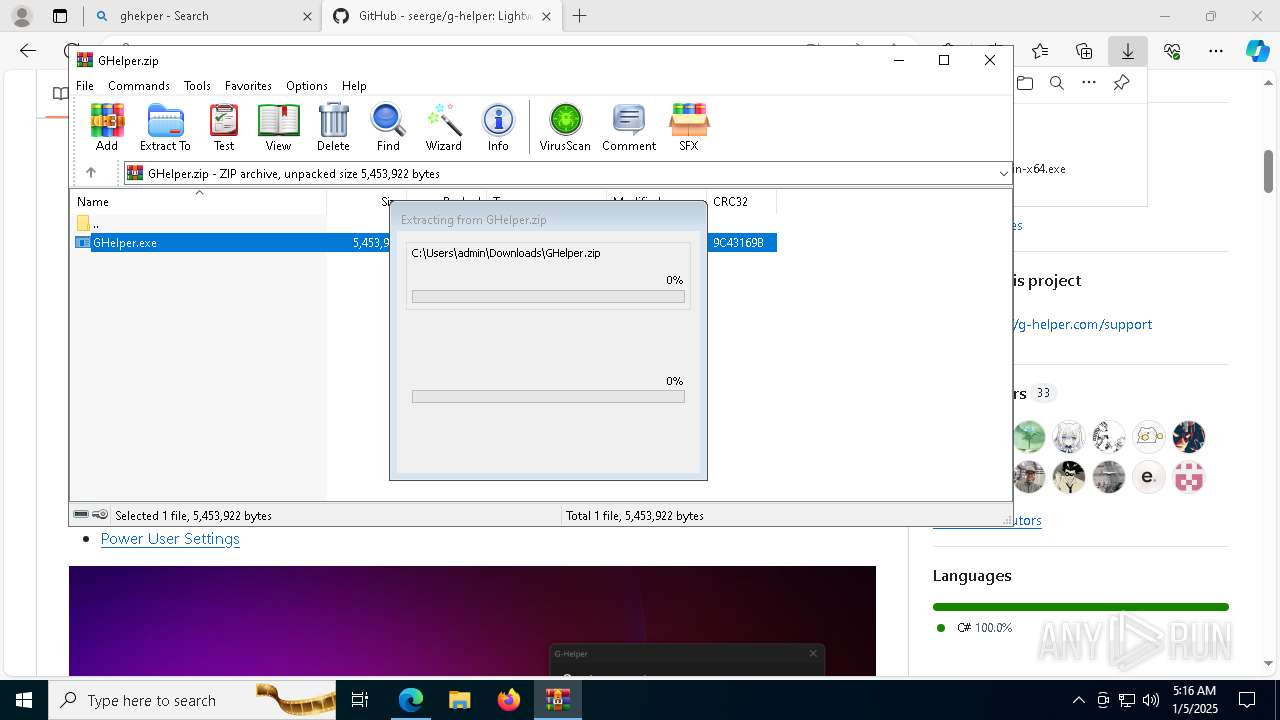Click the Delete recycle bin icon
Screen dimensions: 1280x720
coord(333,127)
